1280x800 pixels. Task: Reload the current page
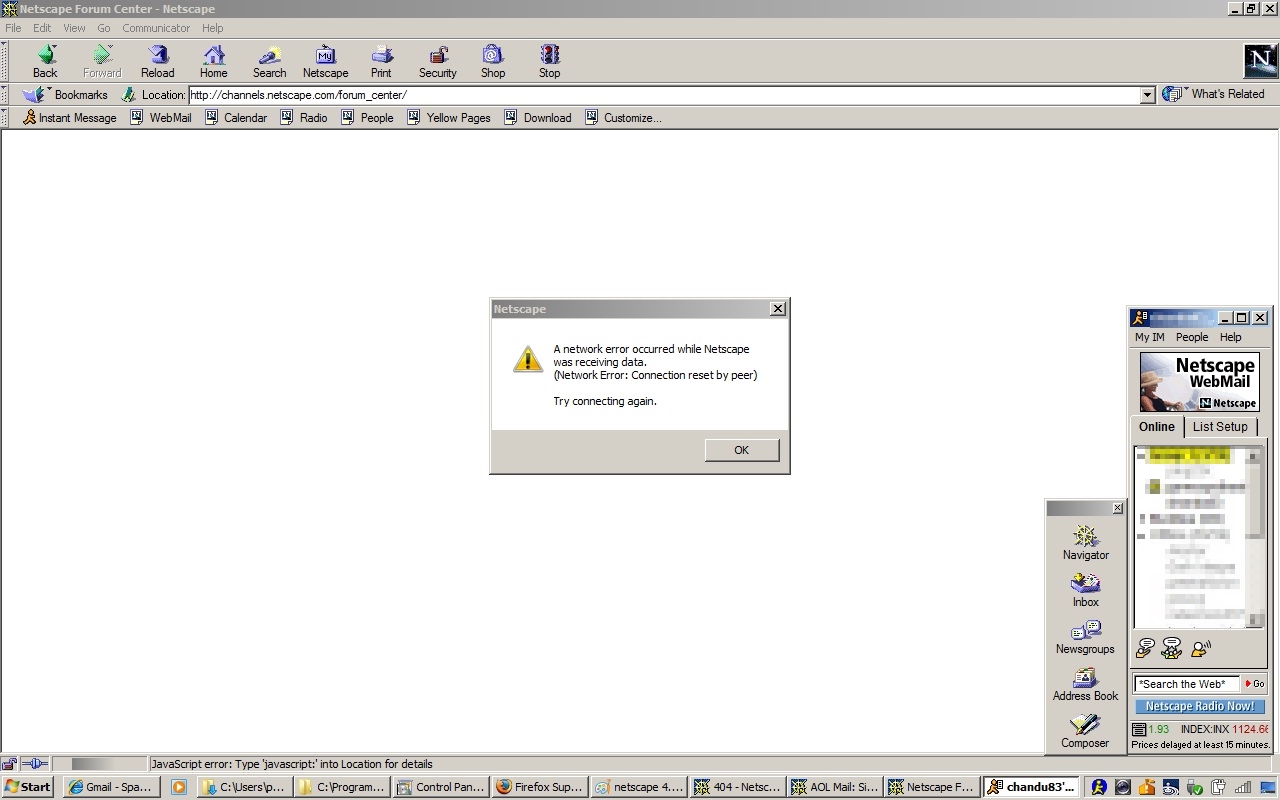point(157,61)
